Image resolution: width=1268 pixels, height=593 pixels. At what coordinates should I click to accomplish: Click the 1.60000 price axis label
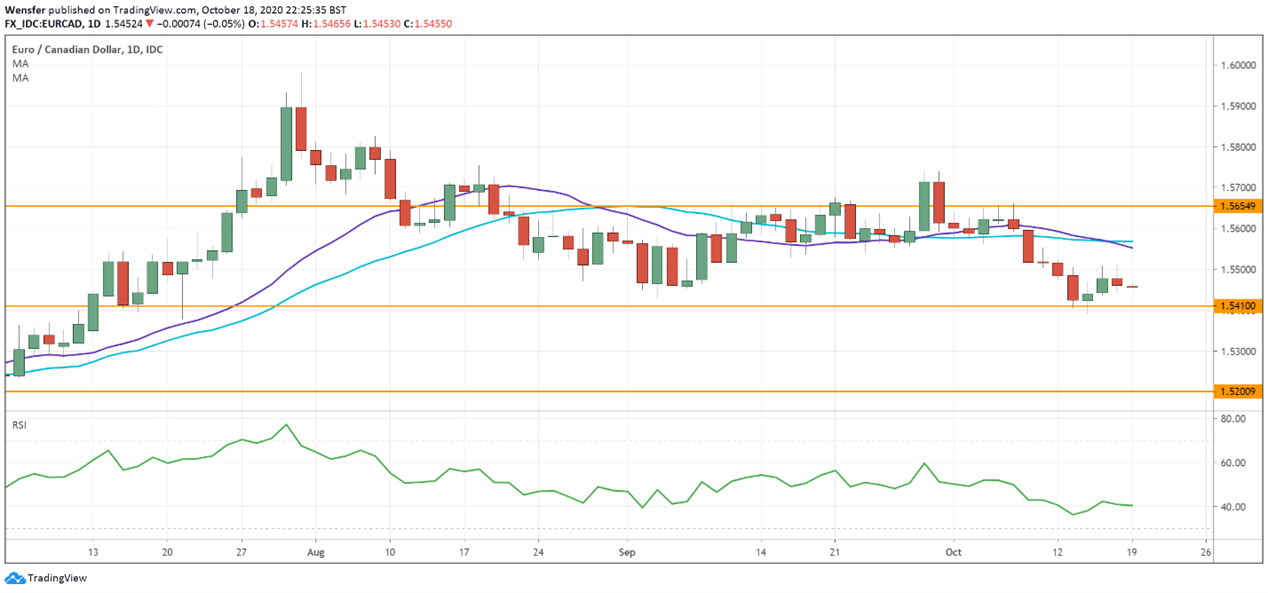pos(1239,65)
